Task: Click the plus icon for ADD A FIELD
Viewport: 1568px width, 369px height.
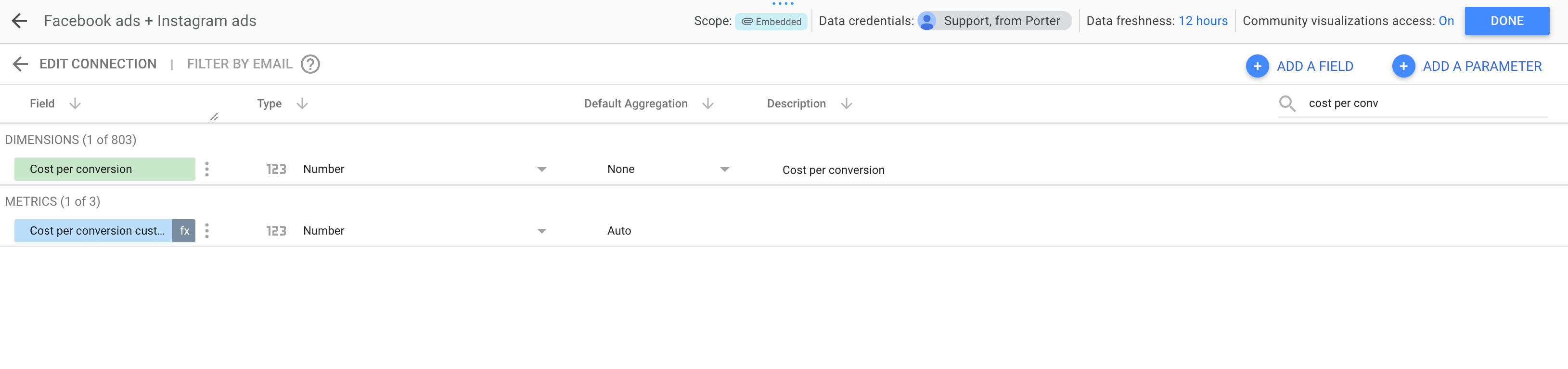Action: [1257, 66]
